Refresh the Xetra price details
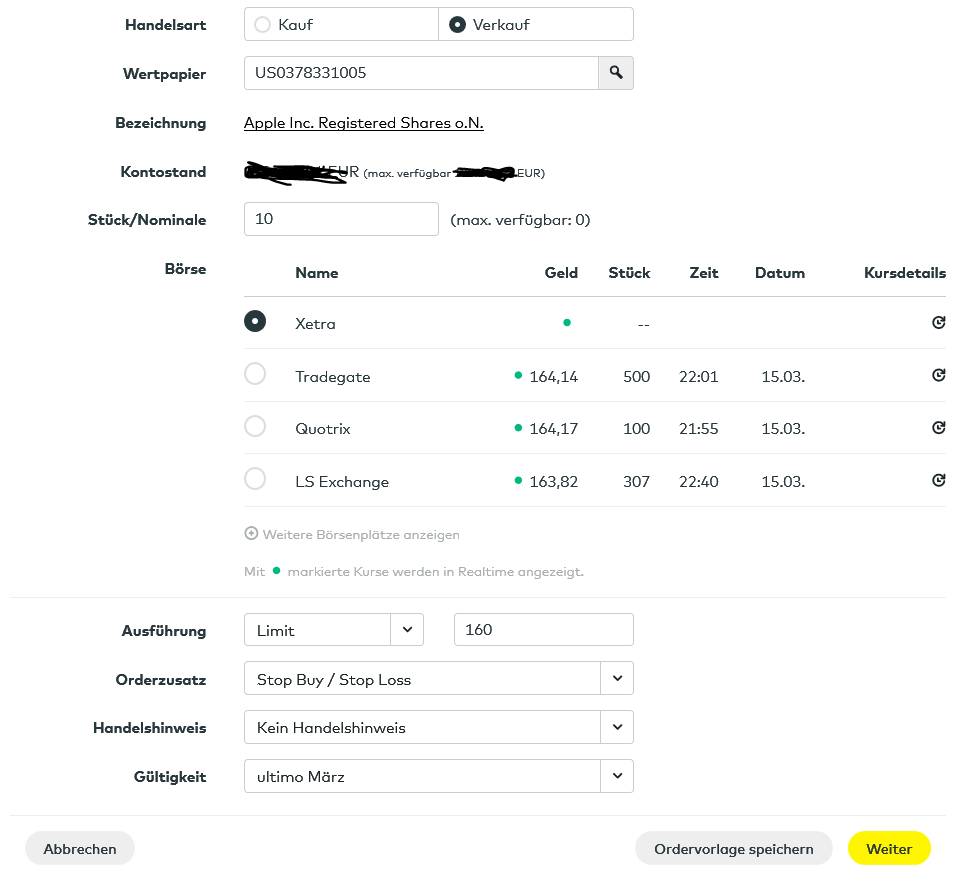The image size is (976, 885). click(x=938, y=323)
